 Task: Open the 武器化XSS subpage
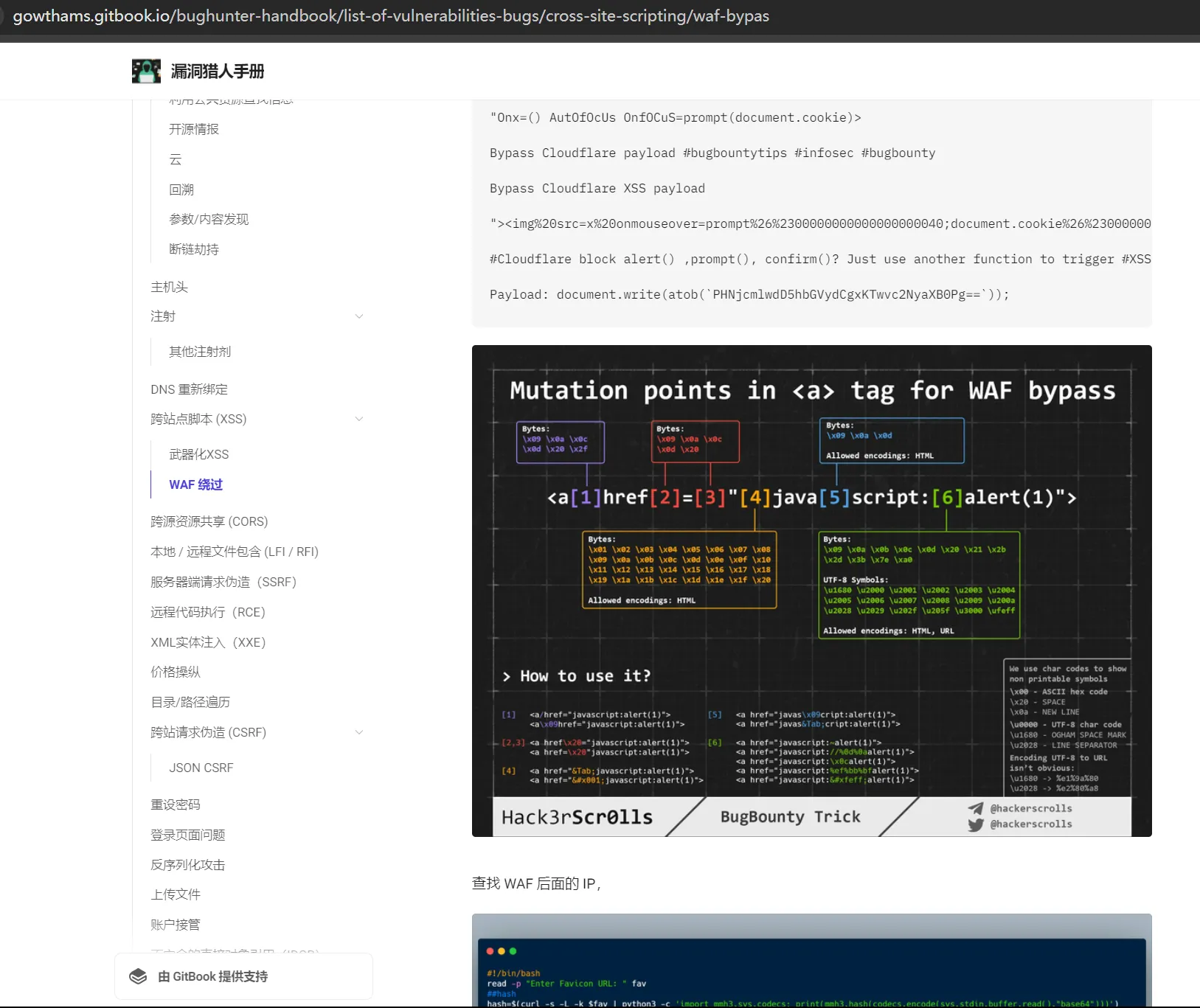point(199,454)
